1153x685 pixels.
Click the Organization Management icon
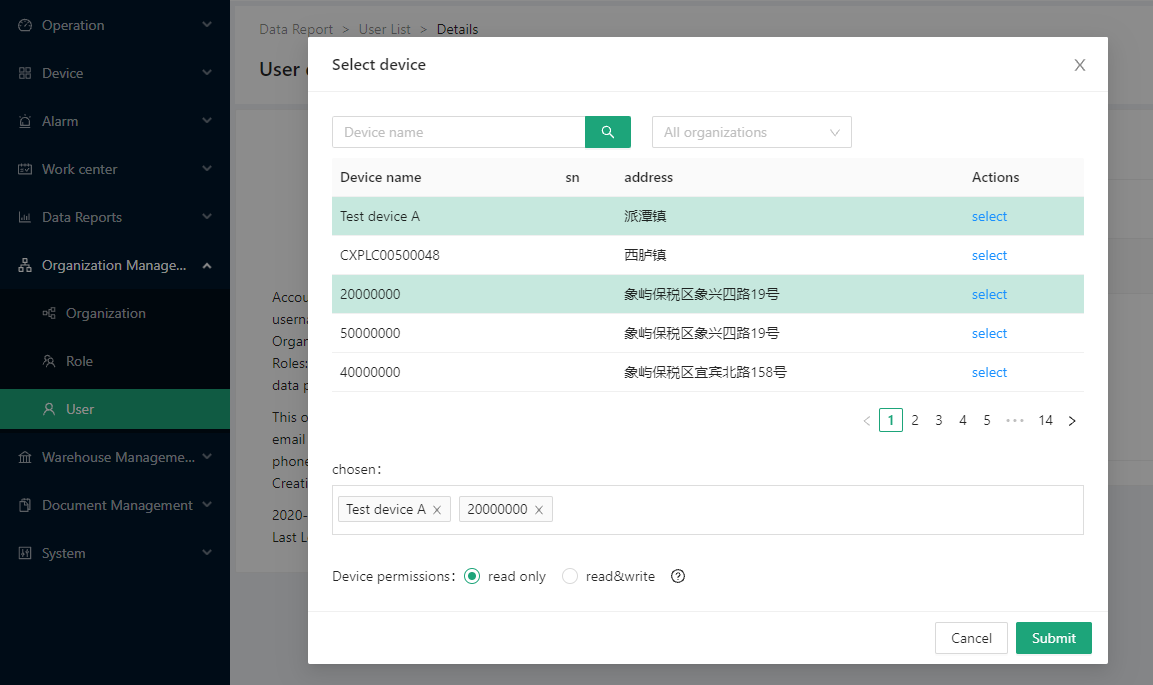coord(25,265)
